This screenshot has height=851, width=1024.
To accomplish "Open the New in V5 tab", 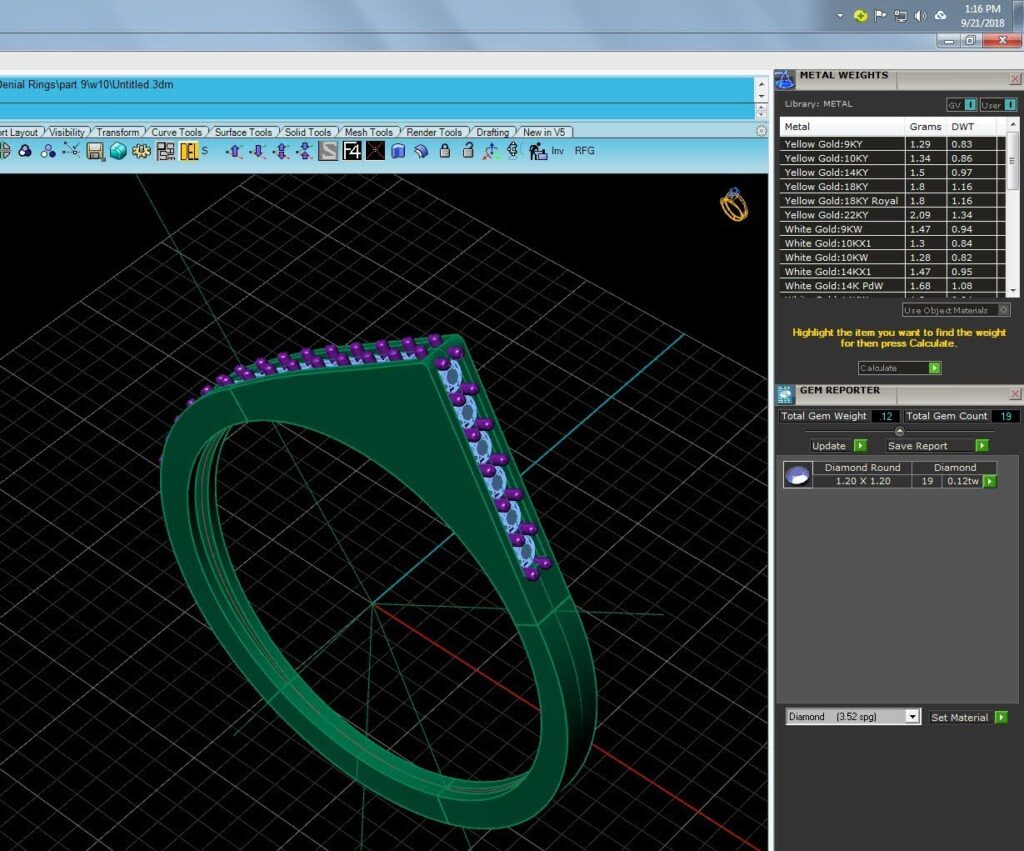I will (544, 132).
